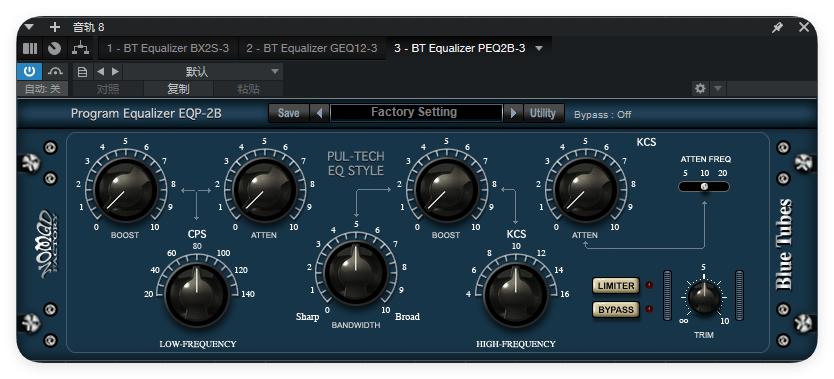Image resolution: width=834 pixels, height=379 pixels.
Task: Select previous plugin preset left arrow
Action: point(319,113)
